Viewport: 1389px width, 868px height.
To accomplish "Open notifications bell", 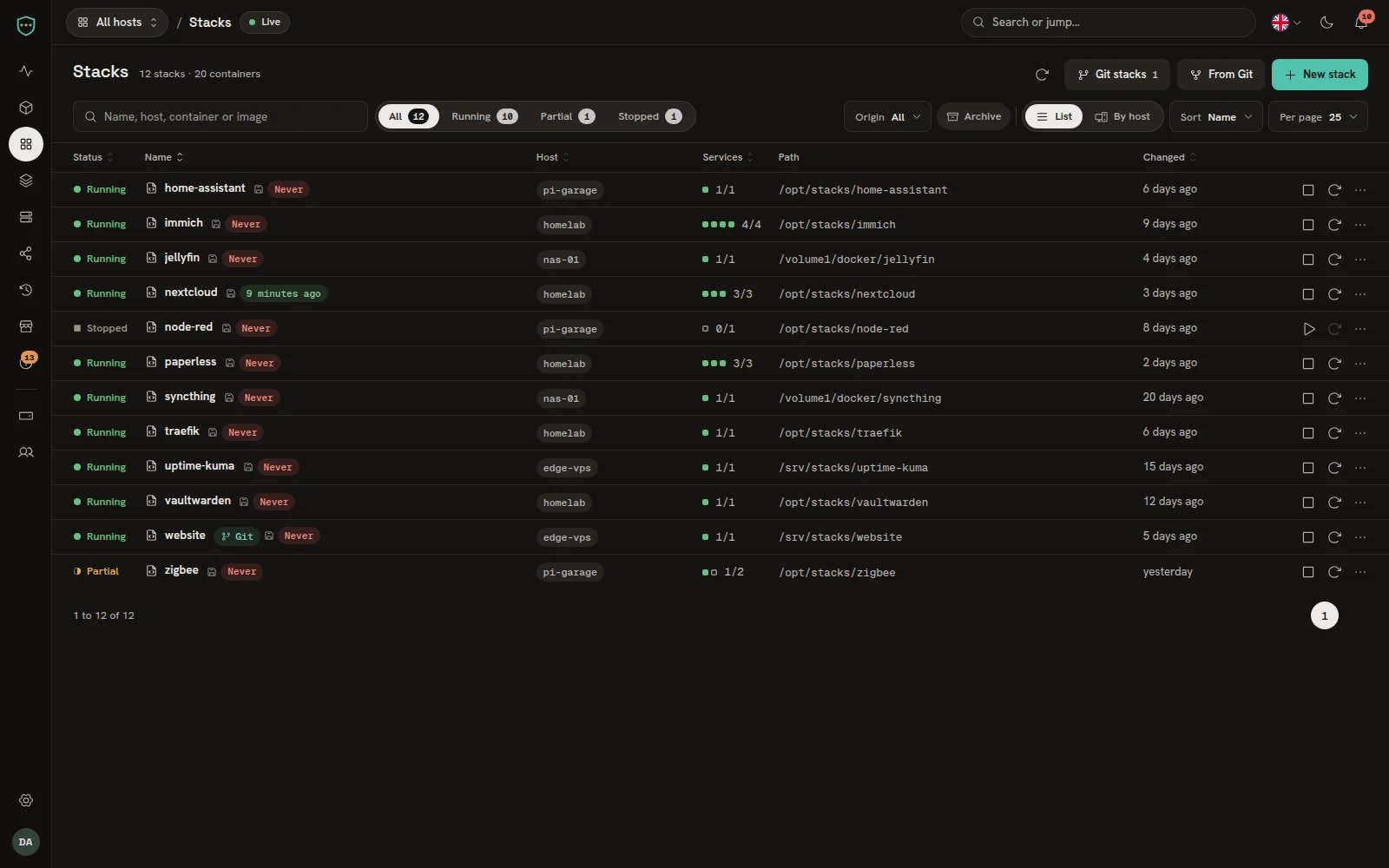I will [1361, 23].
